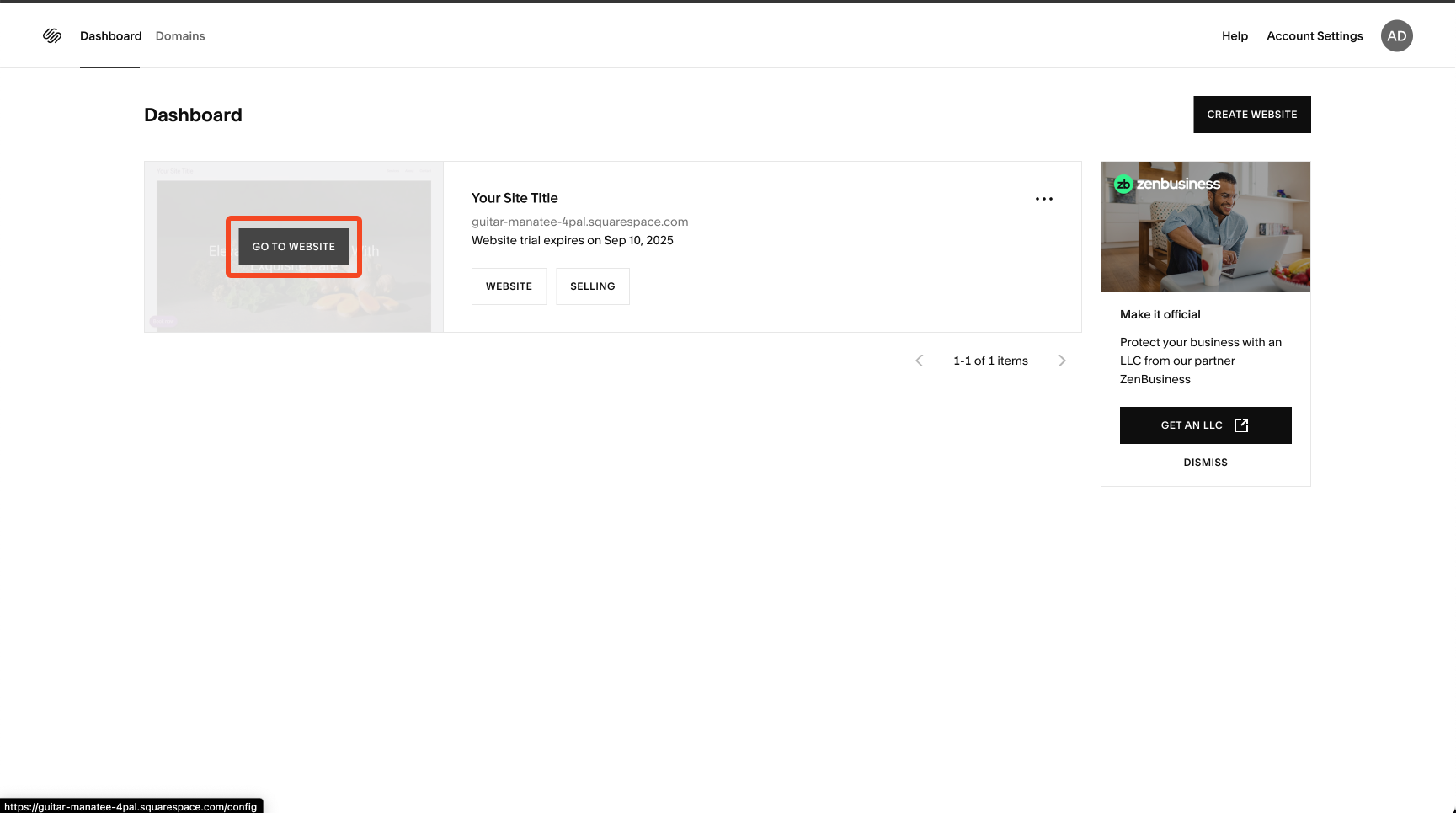Screen dimensions: 1456x813
Task: Select the Dashboard tab
Action: (110, 36)
